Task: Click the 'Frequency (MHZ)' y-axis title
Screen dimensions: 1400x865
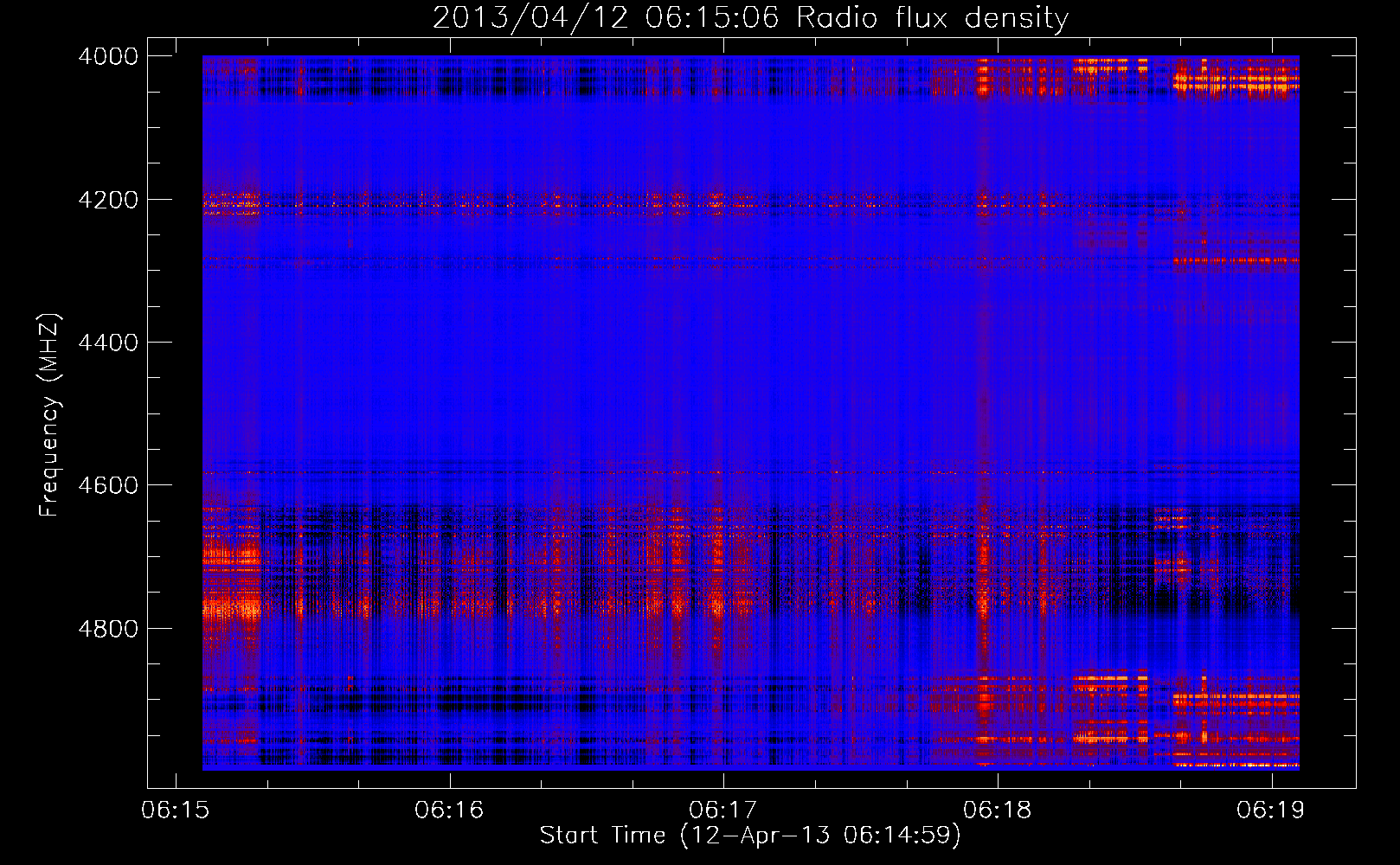Action: [x=50, y=414]
